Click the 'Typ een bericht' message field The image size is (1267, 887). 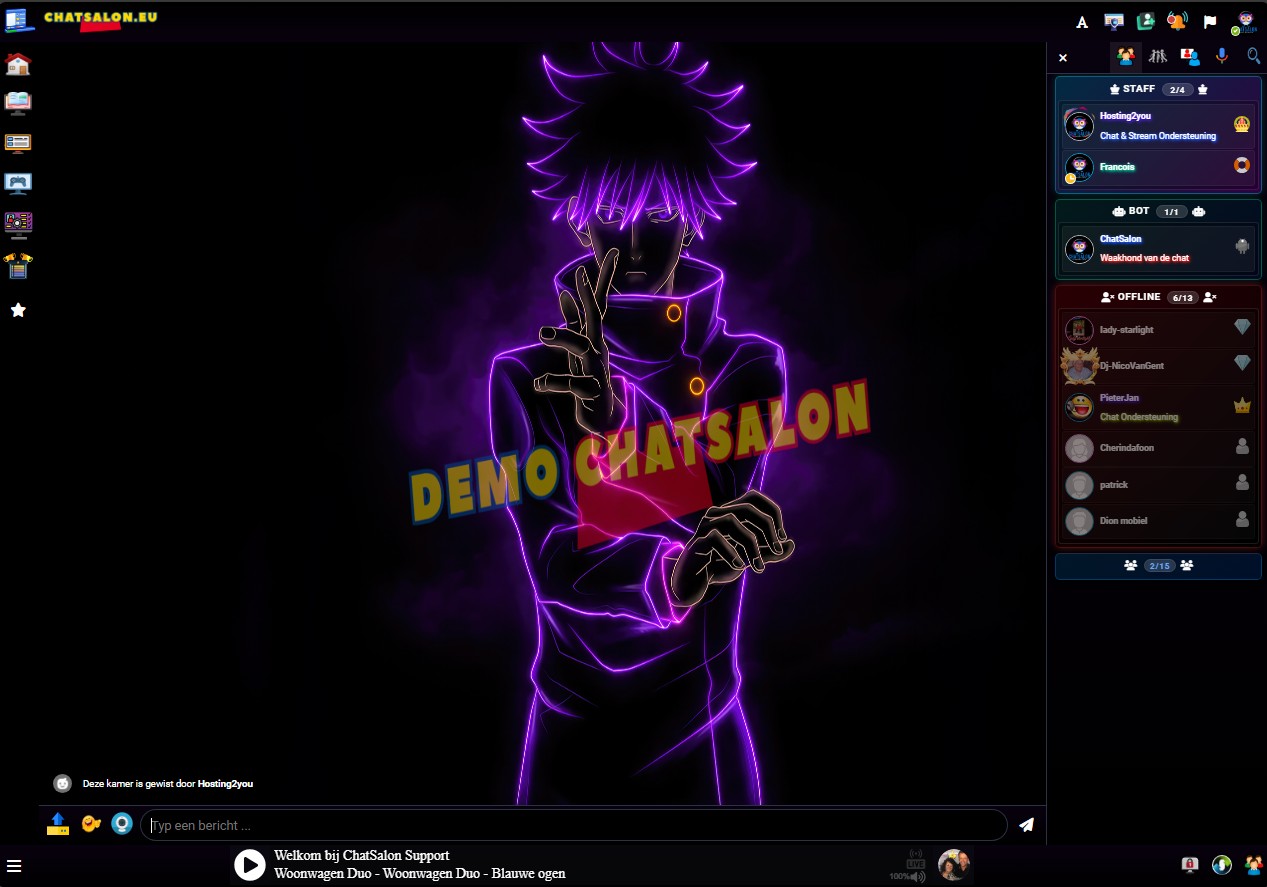tap(573, 825)
